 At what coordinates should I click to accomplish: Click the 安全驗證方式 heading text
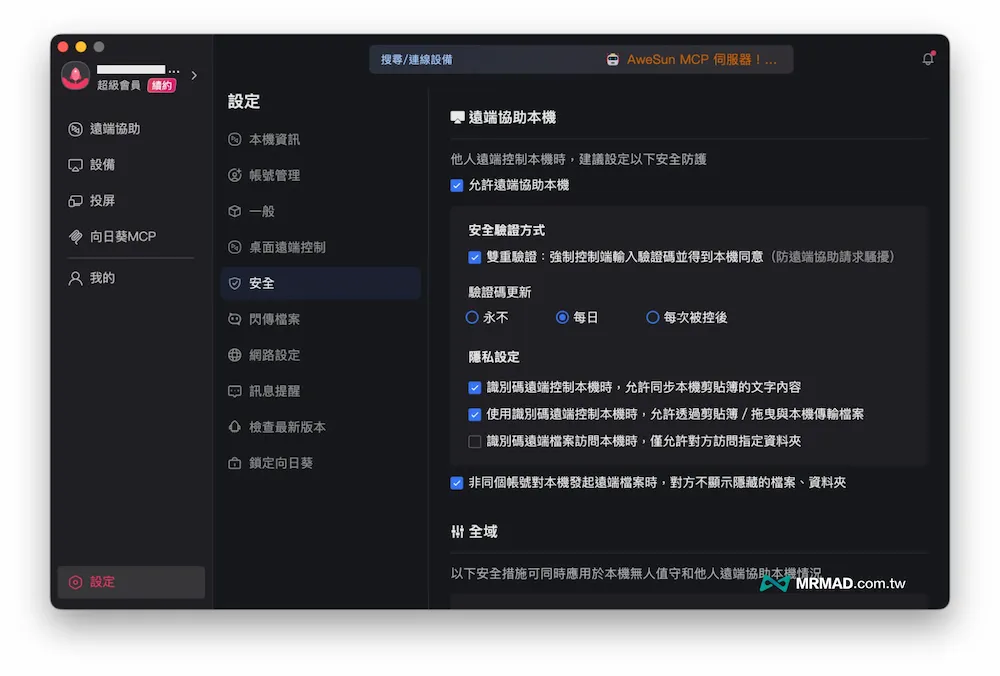point(506,230)
